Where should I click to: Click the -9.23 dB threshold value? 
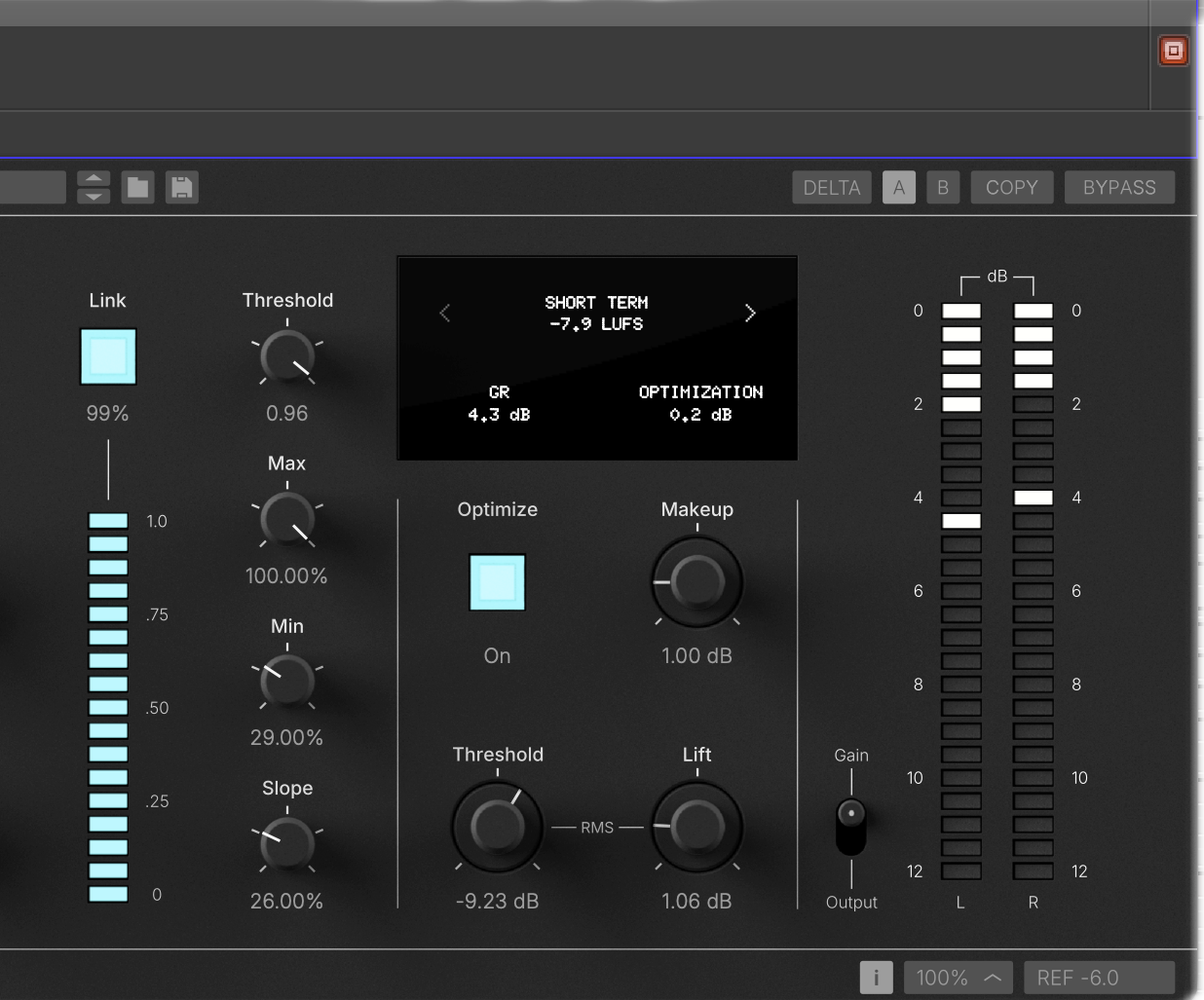pos(497,902)
